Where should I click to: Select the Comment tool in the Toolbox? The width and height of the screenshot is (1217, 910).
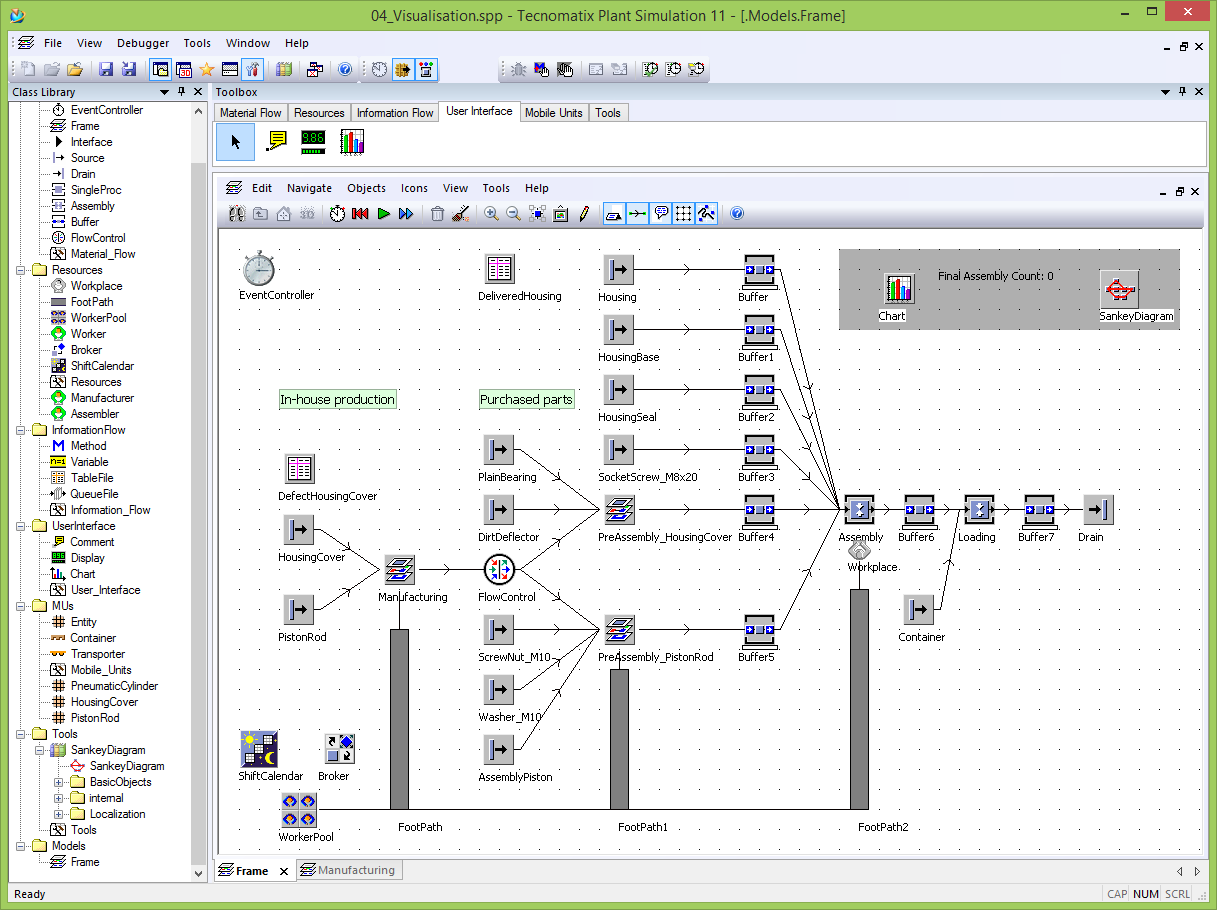(276, 142)
